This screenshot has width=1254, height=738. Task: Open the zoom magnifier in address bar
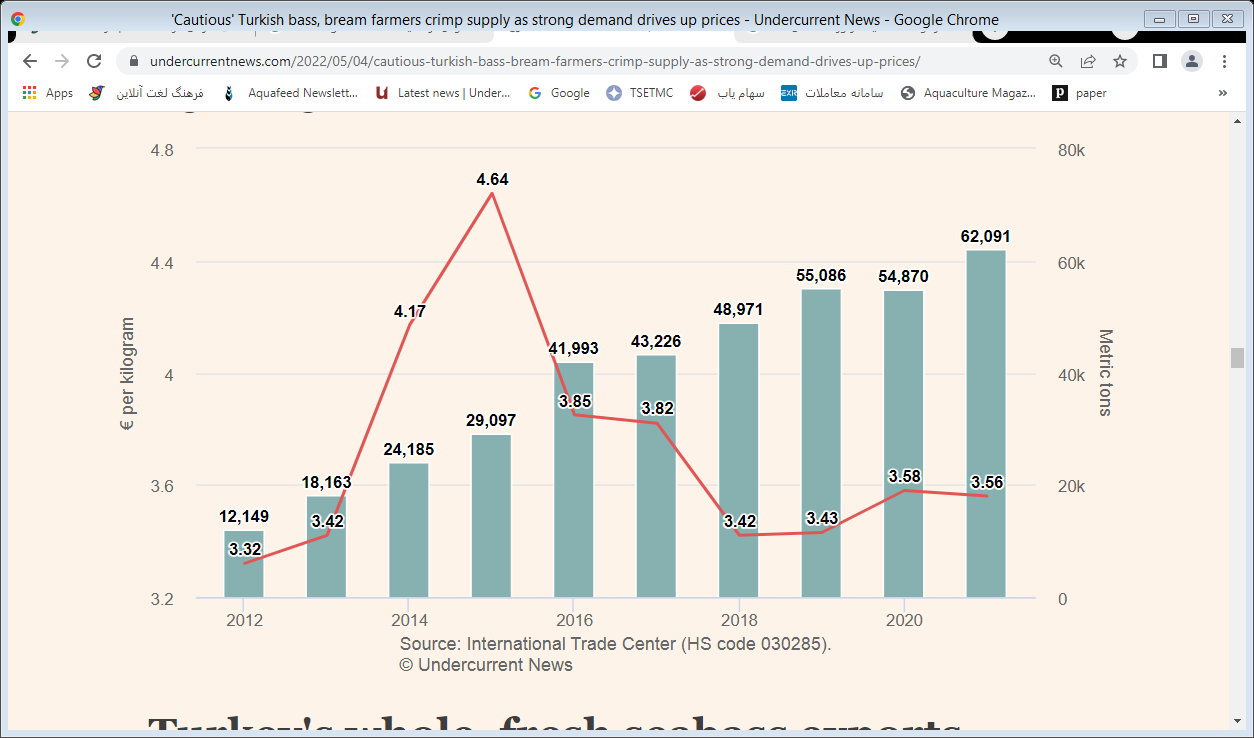pos(1056,61)
